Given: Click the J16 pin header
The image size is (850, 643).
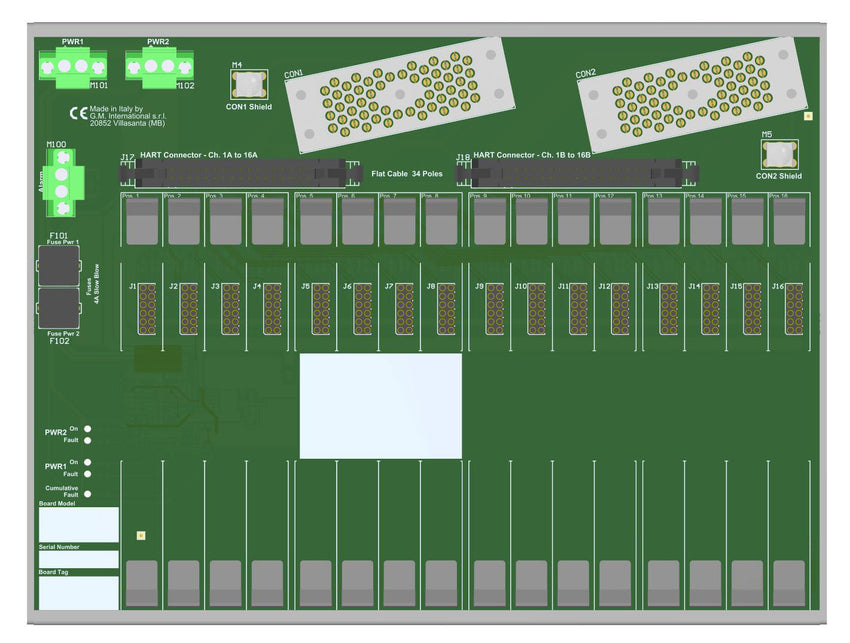Looking at the screenshot, I should (x=793, y=308).
